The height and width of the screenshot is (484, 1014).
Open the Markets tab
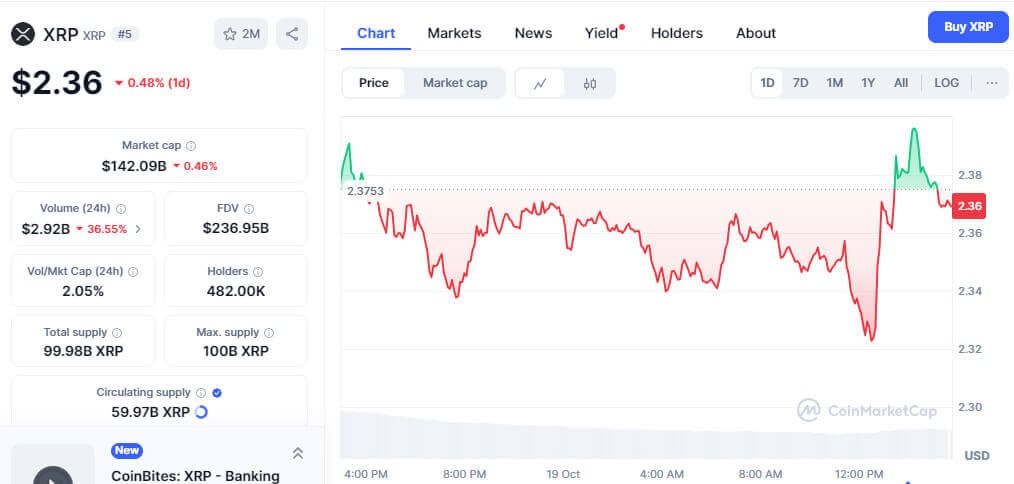click(x=454, y=33)
